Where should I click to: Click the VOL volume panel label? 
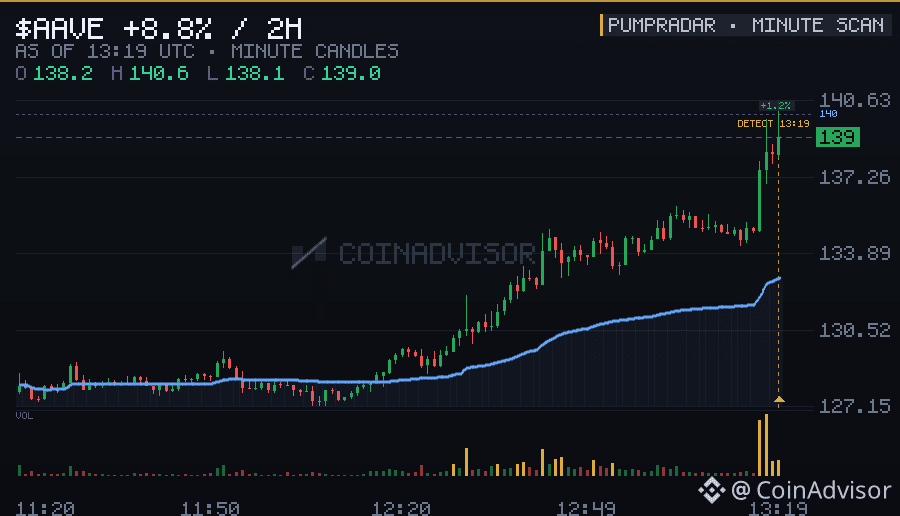24,416
